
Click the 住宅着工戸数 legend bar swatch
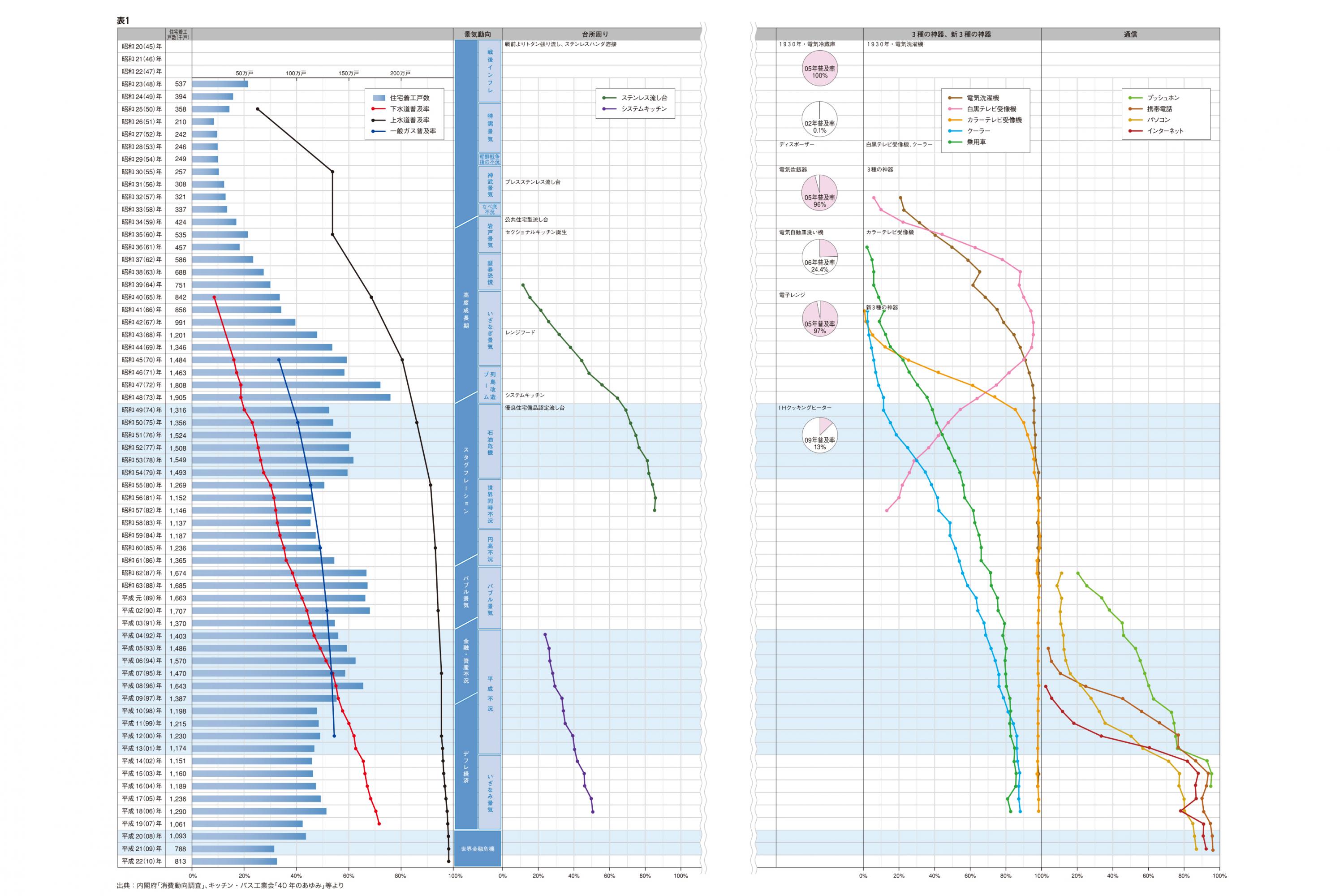(379, 98)
